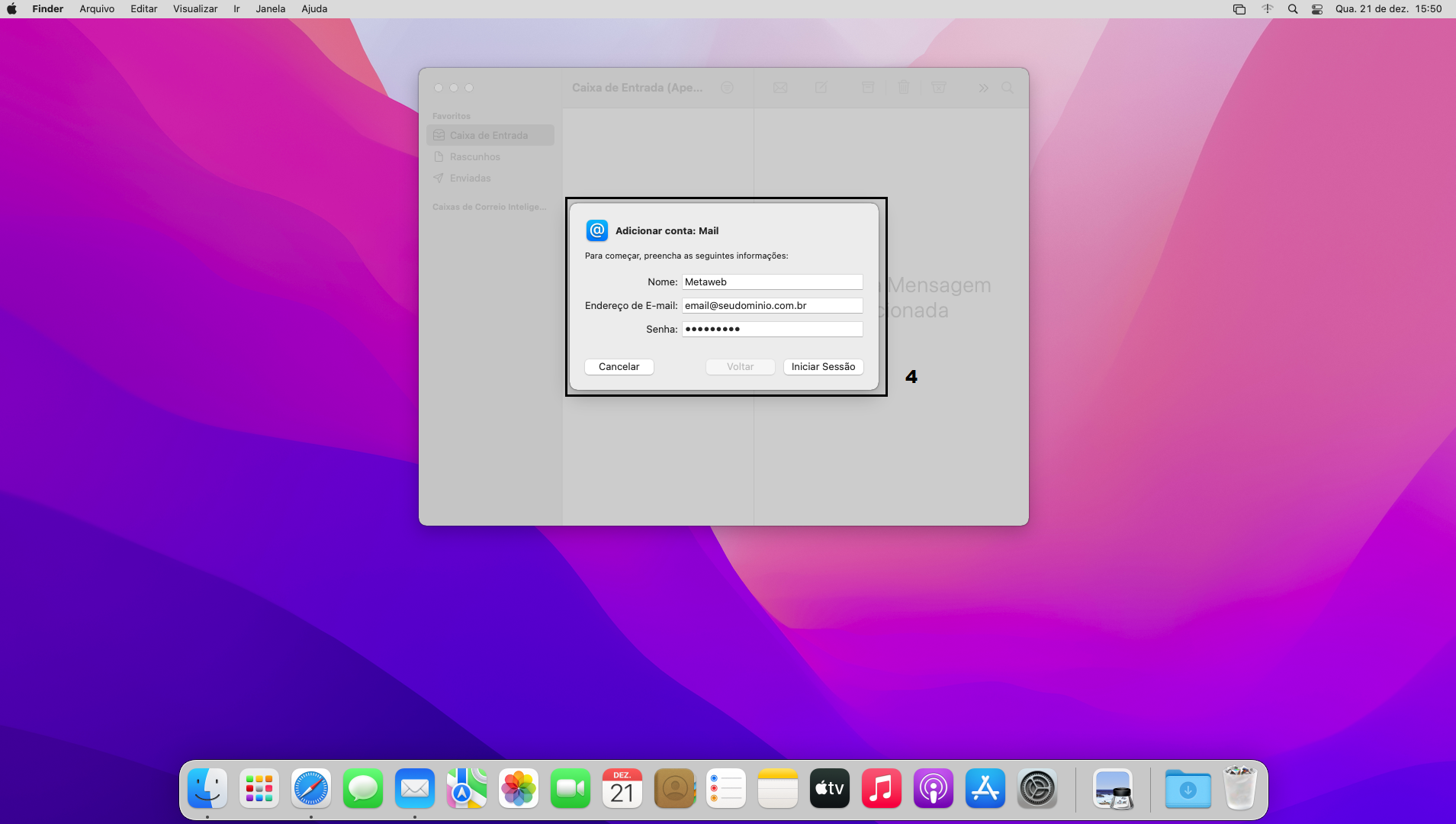This screenshot has height=824, width=1456.
Task: Open the Mail app in Dock
Action: click(x=415, y=789)
